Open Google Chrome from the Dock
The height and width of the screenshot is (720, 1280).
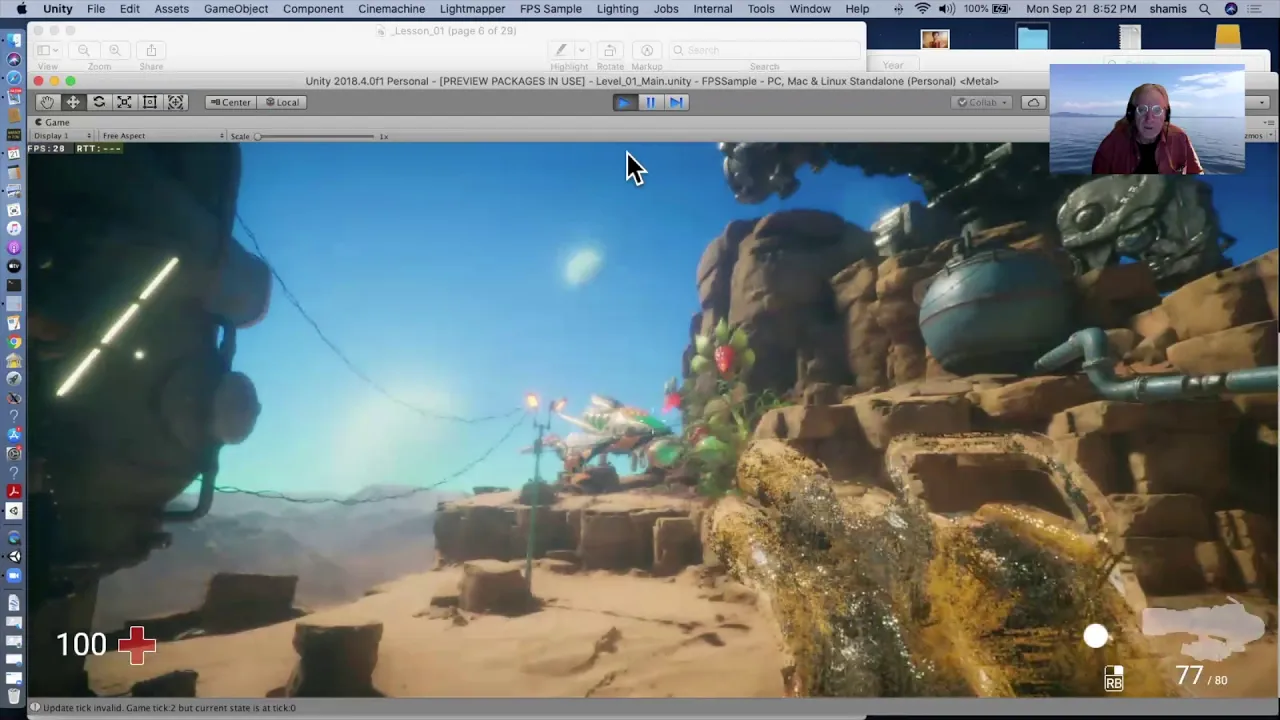click(14, 341)
